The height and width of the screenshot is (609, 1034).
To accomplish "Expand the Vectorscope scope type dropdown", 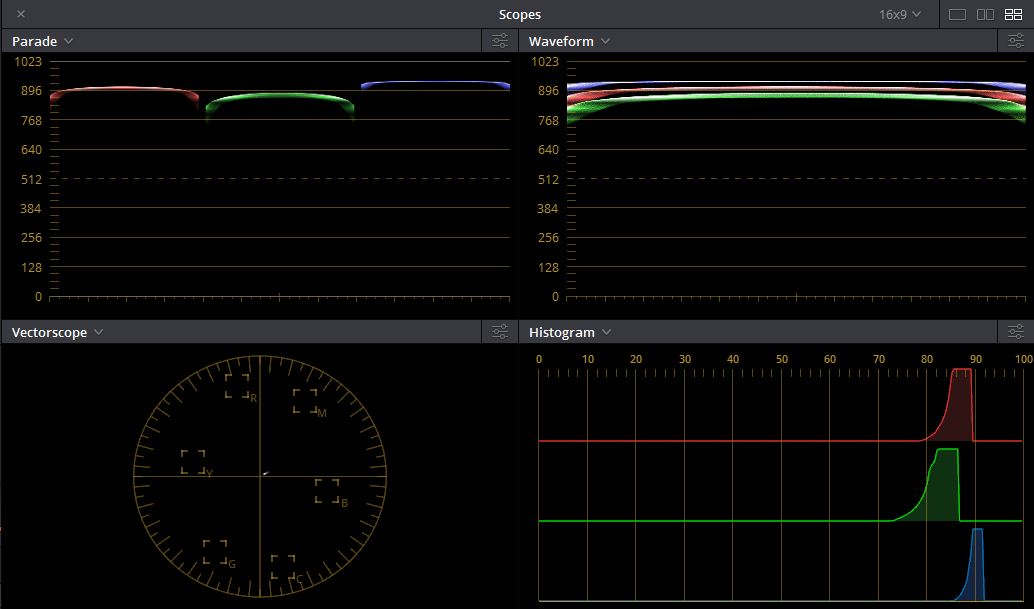I will pos(57,332).
